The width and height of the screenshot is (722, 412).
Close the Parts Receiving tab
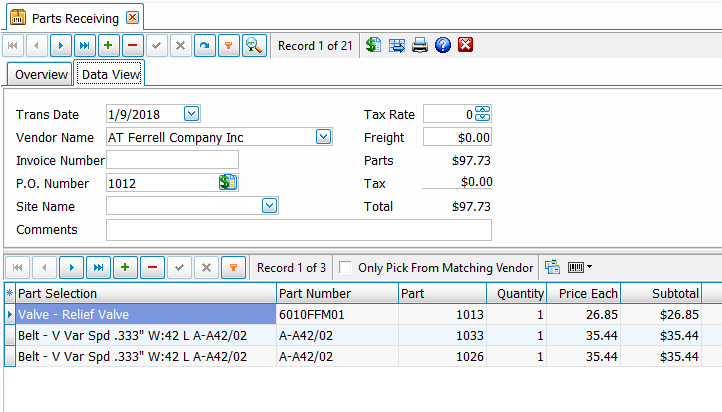click(x=133, y=17)
